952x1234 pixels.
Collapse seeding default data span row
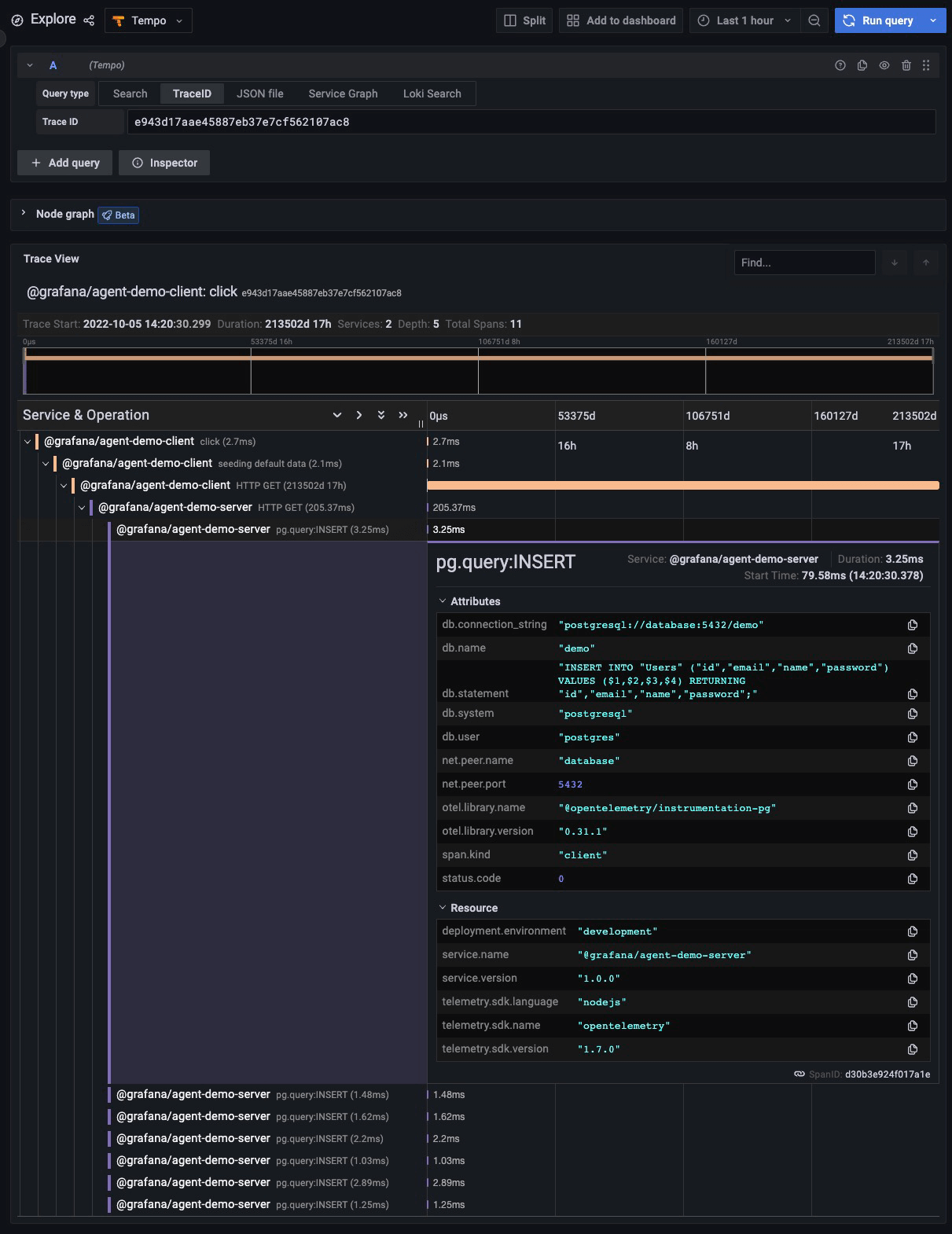(46, 464)
